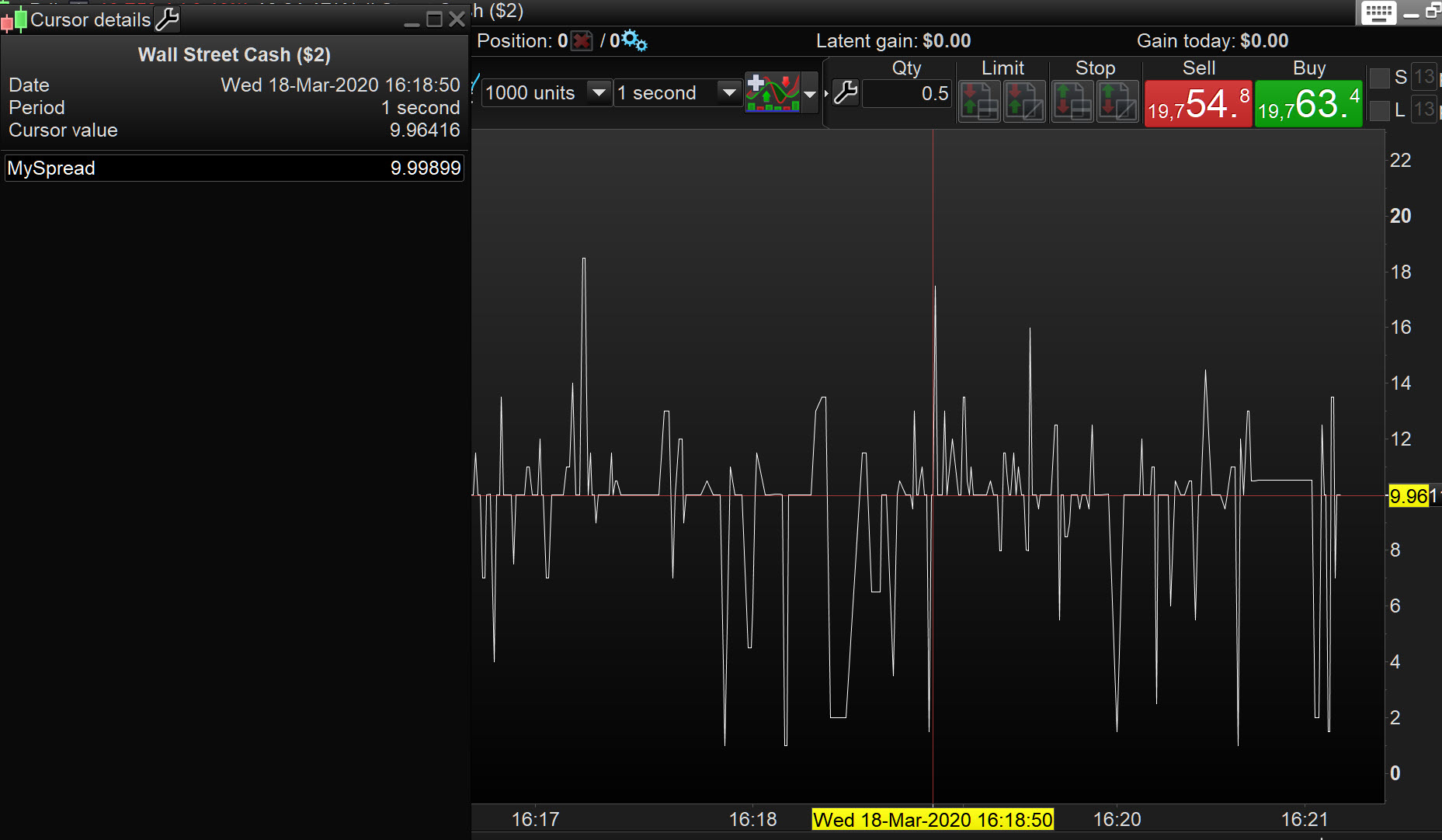Click the Qty input field
The width and height of the screenshot is (1442, 840).
907,94
